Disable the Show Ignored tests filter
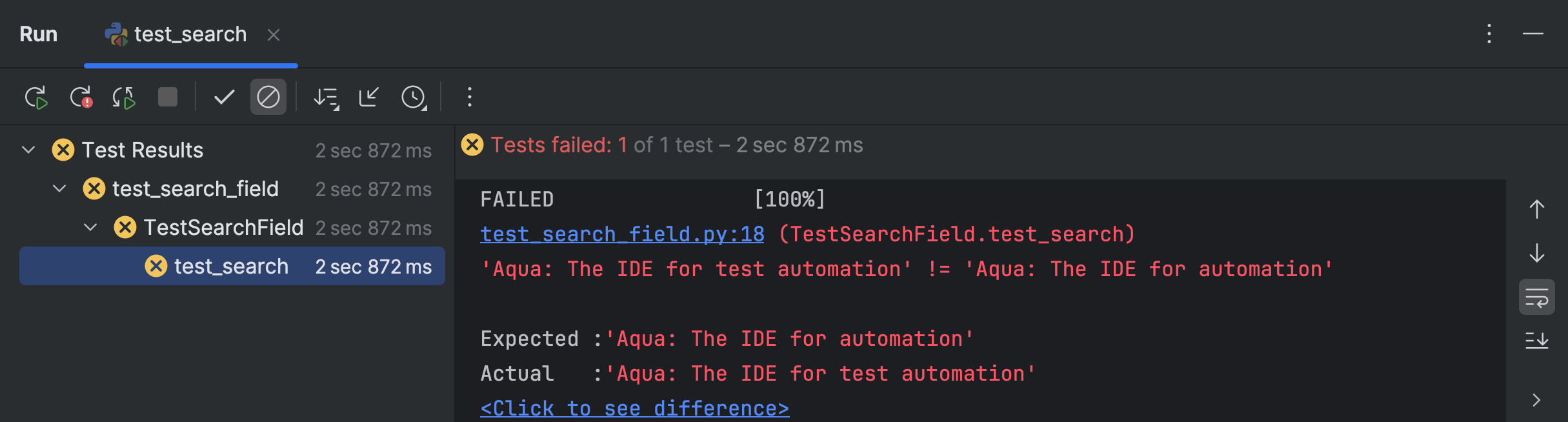Image resolution: width=1568 pixels, height=422 pixels. click(268, 97)
